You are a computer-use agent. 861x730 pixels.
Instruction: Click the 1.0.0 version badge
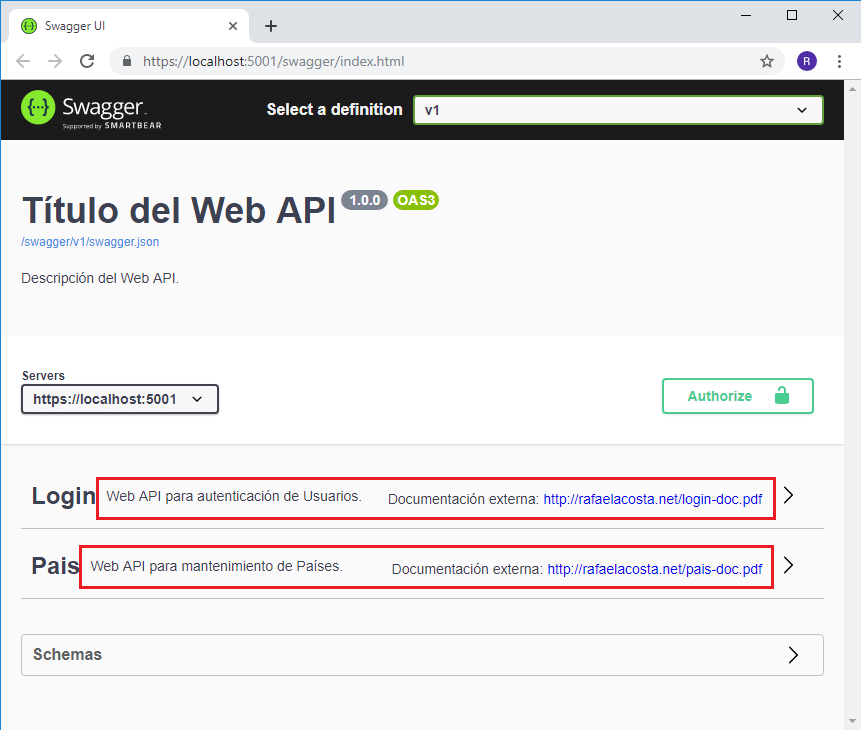click(365, 200)
